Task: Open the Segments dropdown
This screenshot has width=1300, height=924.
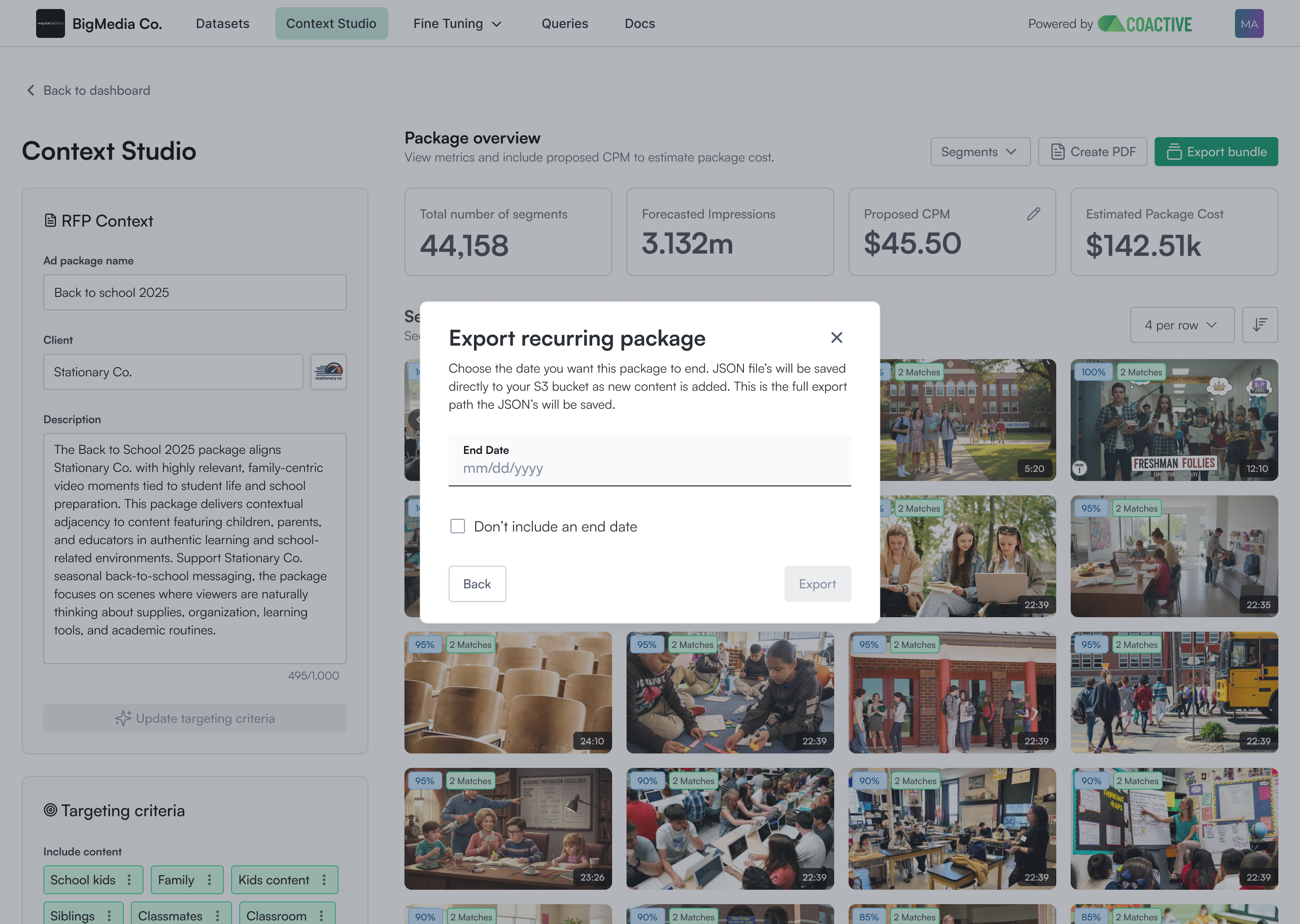Action: point(980,151)
